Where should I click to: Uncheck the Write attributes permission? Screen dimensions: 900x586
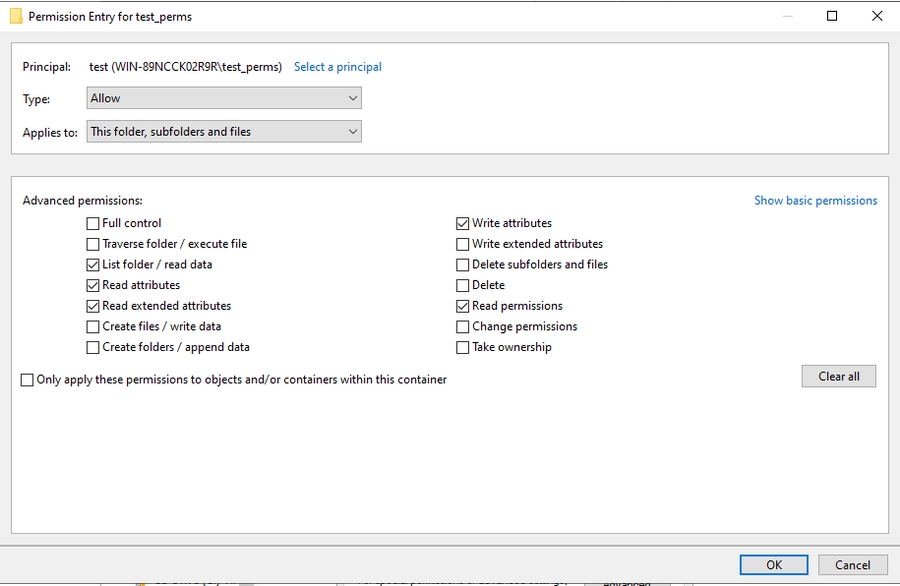click(463, 223)
